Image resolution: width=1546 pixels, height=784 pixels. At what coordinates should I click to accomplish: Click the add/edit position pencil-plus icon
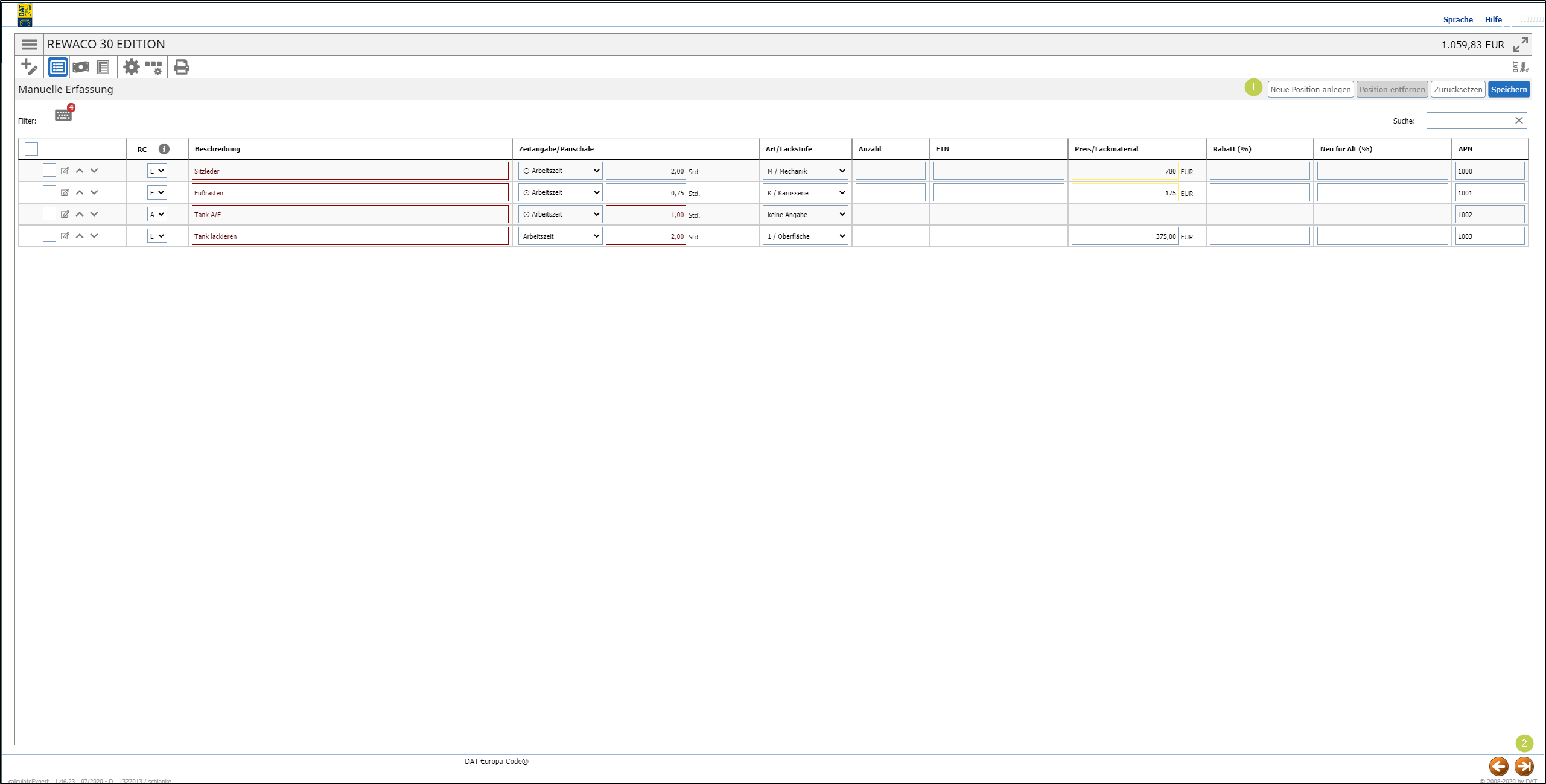[x=29, y=67]
